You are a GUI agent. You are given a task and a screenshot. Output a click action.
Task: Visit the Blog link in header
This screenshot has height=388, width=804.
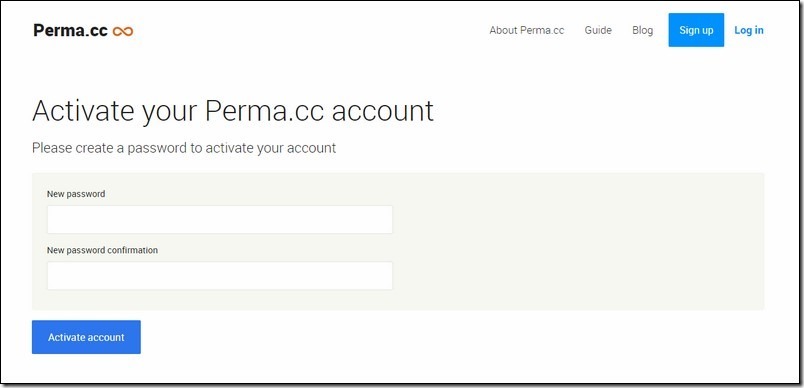tap(642, 30)
